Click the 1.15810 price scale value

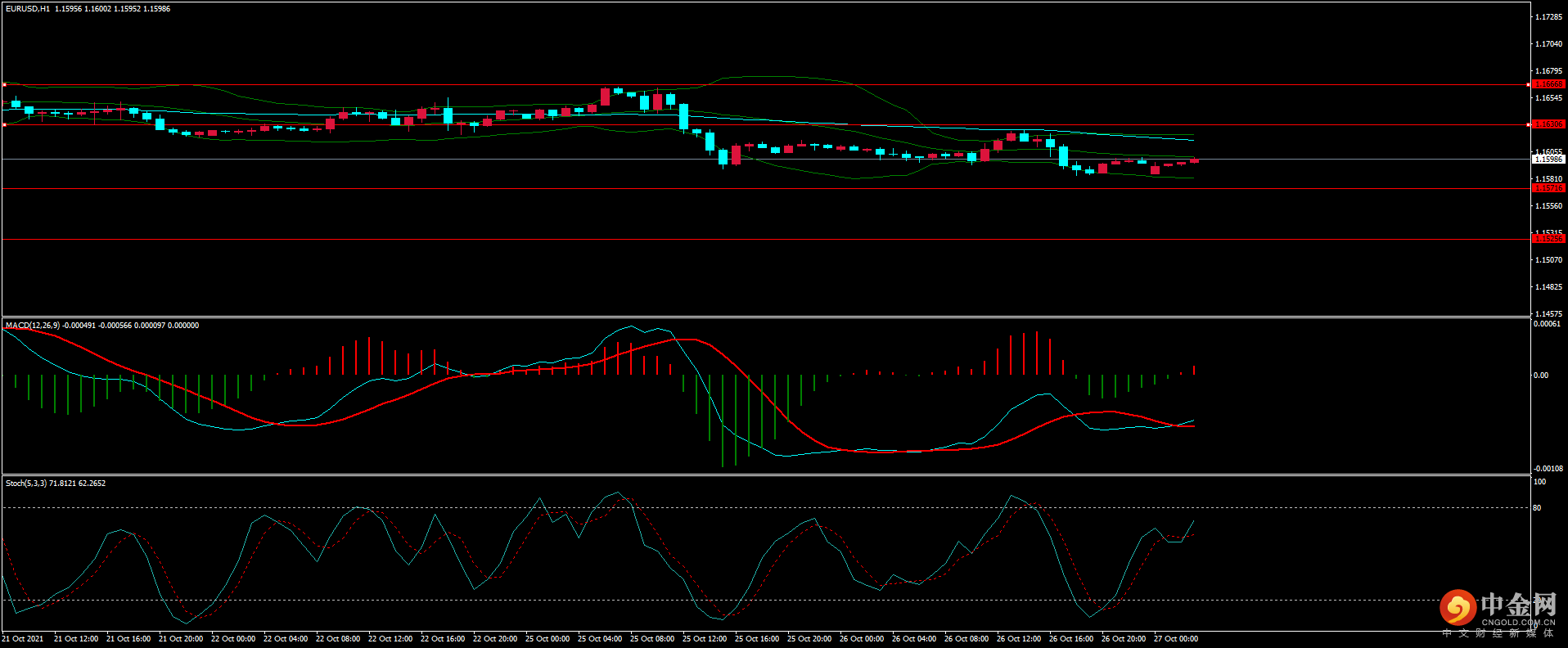click(x=1548, y=179)
